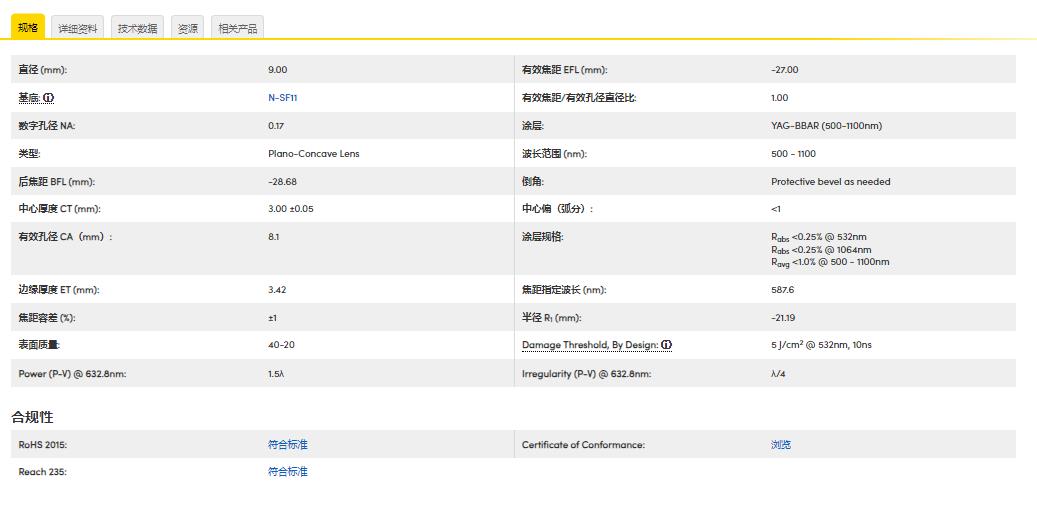The image size is (1037, 516).
Task: Select the 资源 tab
Action: point(188,28)
